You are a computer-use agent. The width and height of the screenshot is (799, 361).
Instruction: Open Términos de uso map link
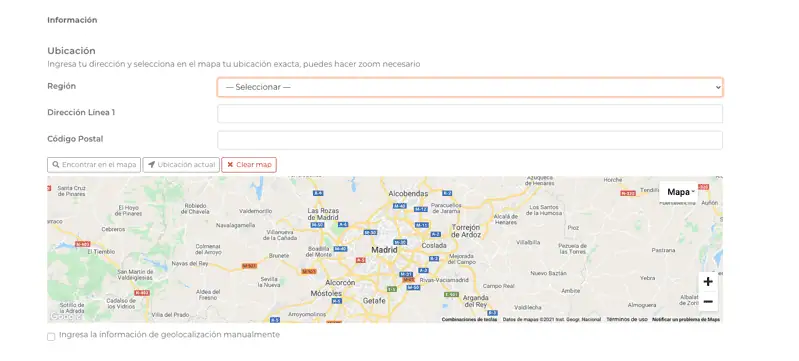pos(627,320)
